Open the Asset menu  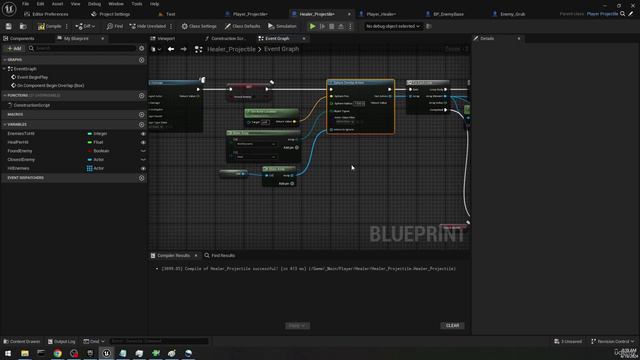coord(57,4)
